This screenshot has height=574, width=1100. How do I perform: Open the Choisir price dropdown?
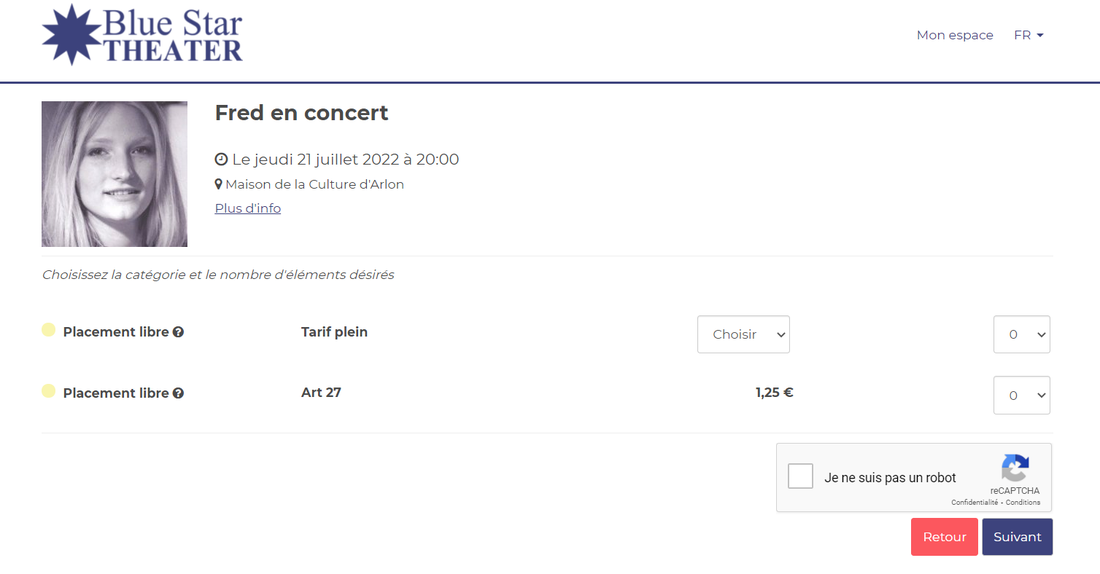(743, 335)
